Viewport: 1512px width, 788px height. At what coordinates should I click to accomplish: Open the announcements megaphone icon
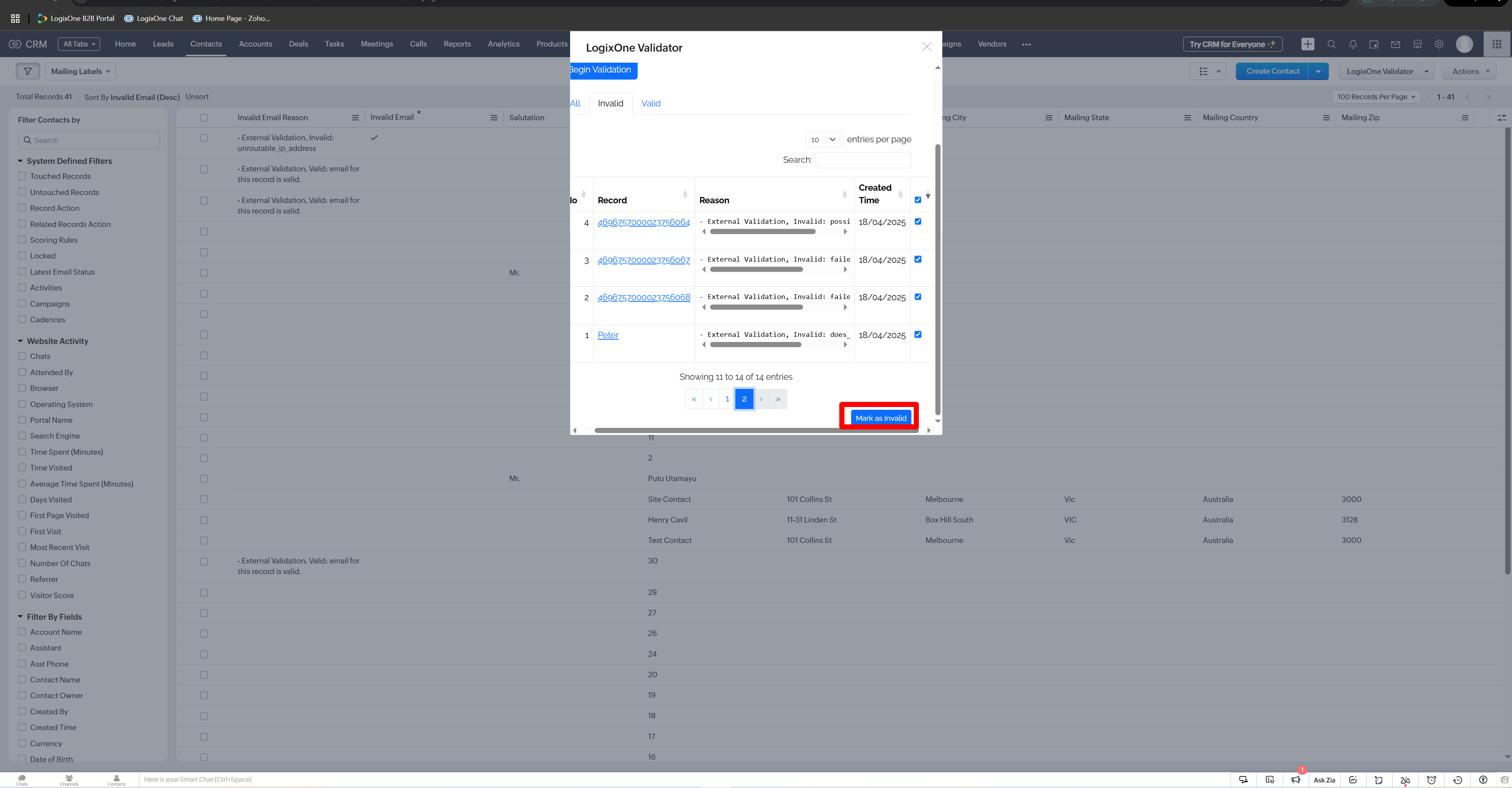1295,780
